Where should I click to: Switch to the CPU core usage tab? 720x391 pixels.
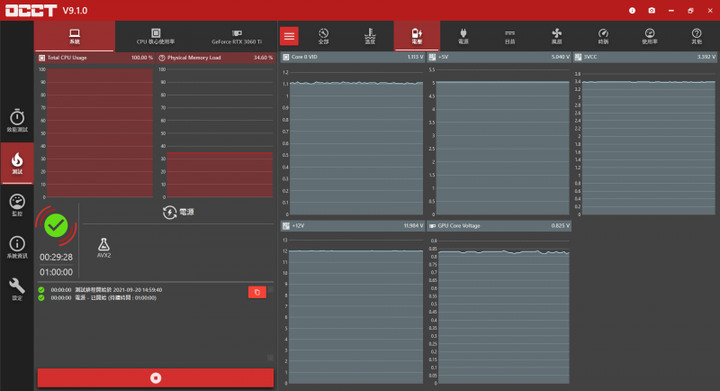(x=156, y=36)
